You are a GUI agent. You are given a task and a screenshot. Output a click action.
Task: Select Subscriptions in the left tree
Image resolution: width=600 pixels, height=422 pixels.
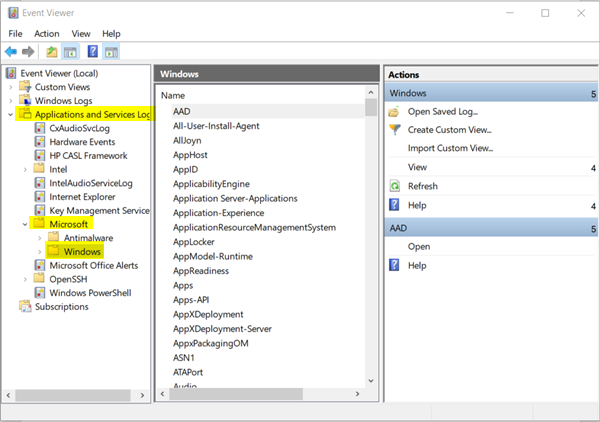[x=61, y=307]
